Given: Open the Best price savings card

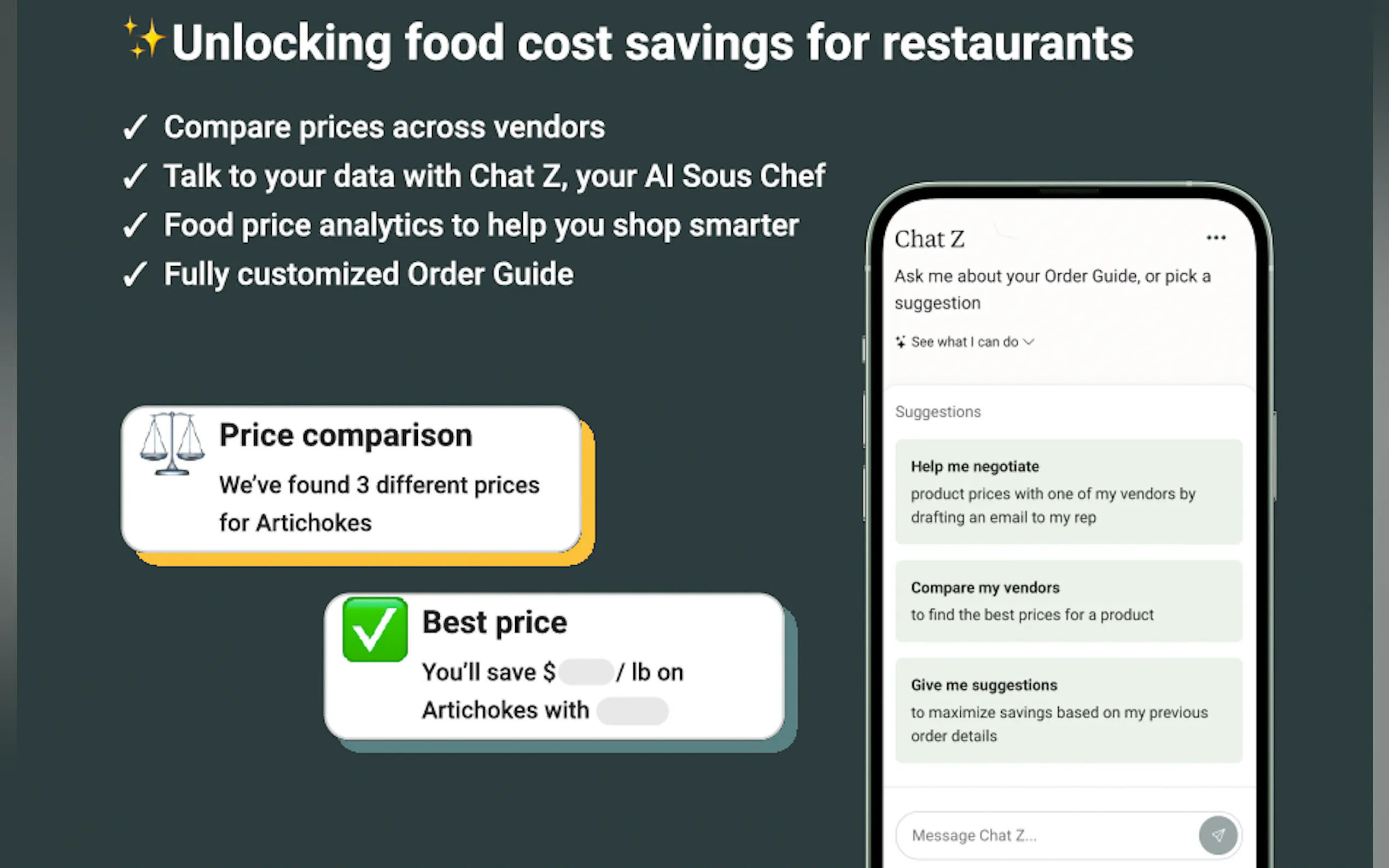Looking at the screenshot, I should click(x=554, y=666).
